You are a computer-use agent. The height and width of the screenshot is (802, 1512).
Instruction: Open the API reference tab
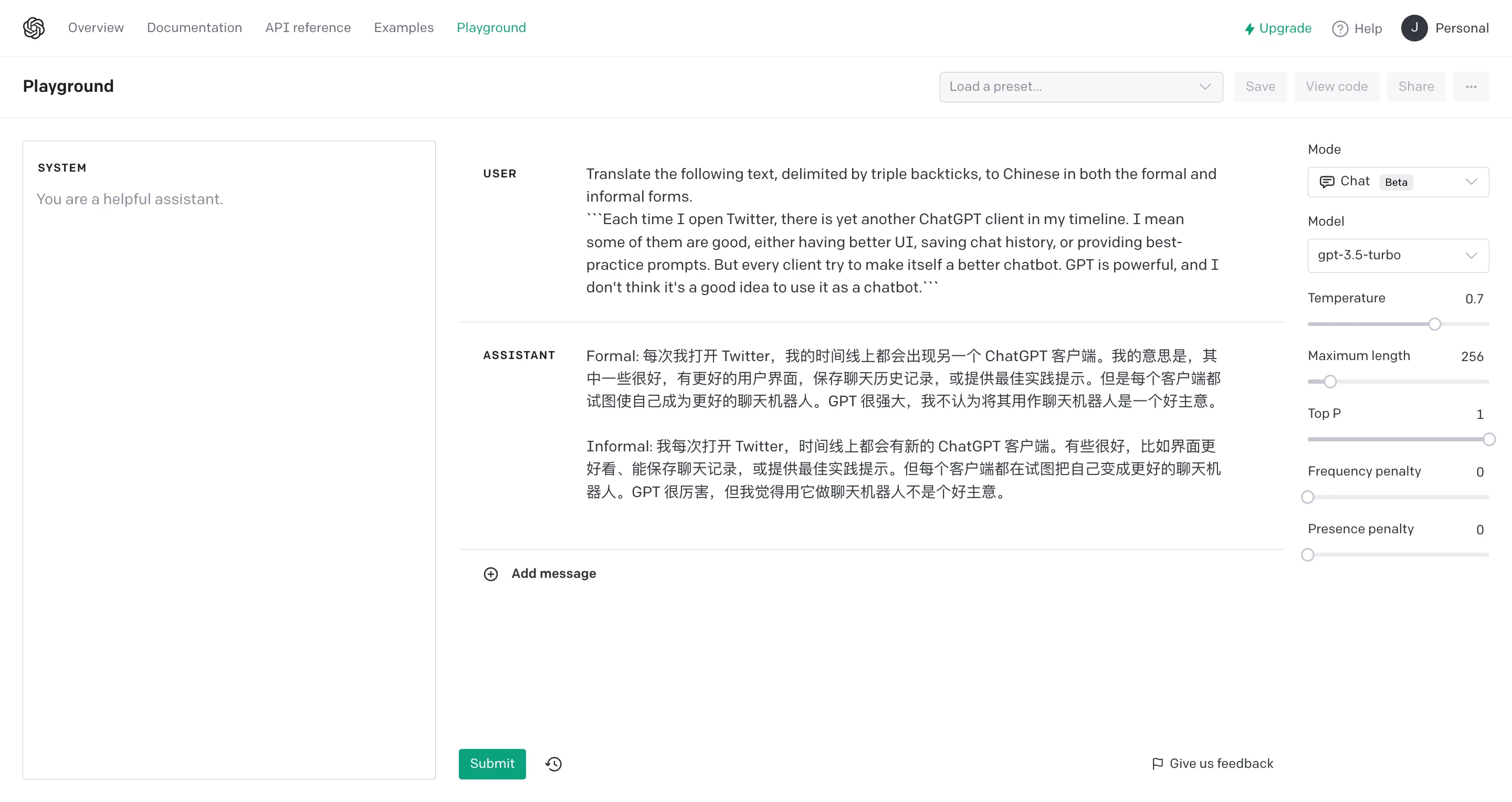click(308, 28)
